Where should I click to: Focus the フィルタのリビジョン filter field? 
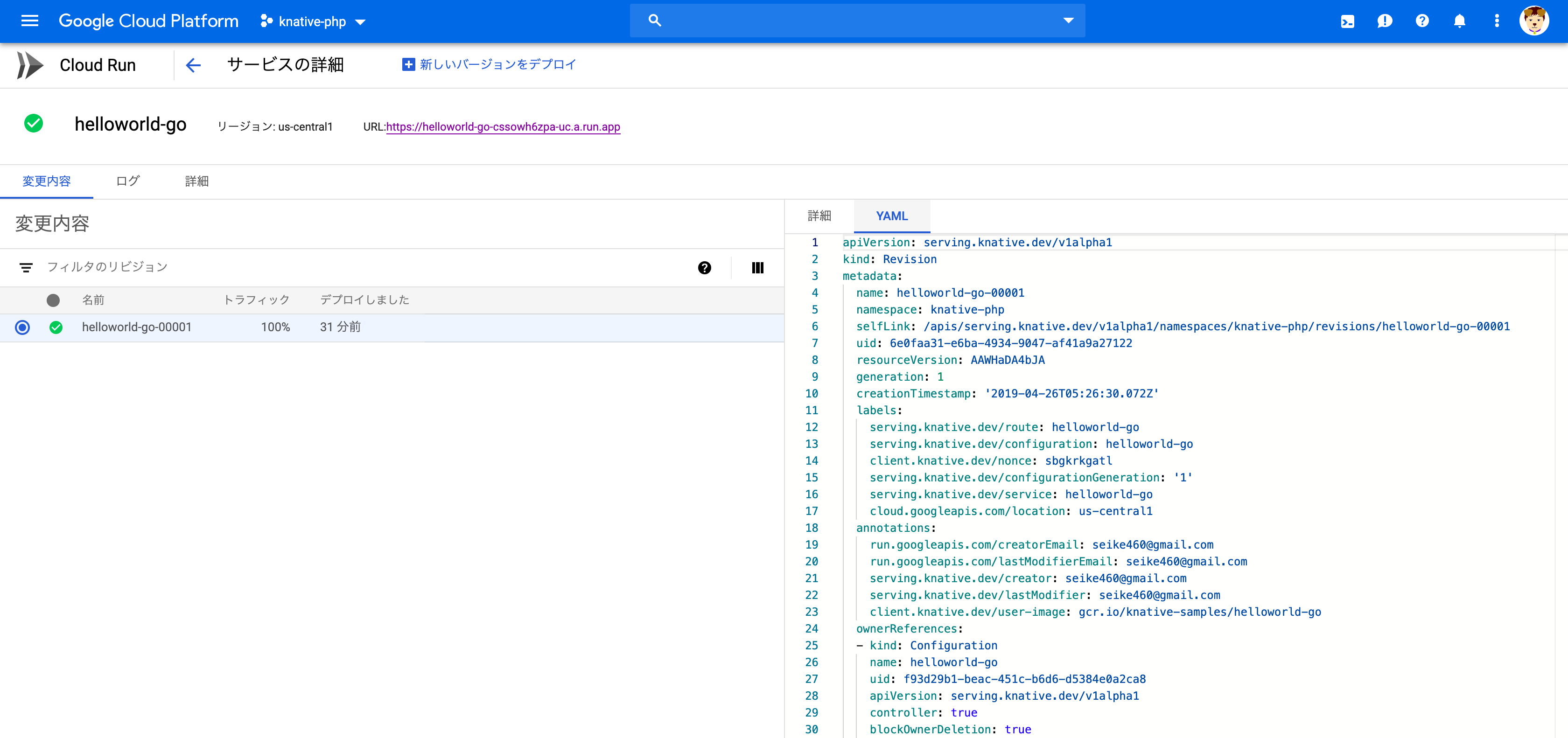pos(365,267)
